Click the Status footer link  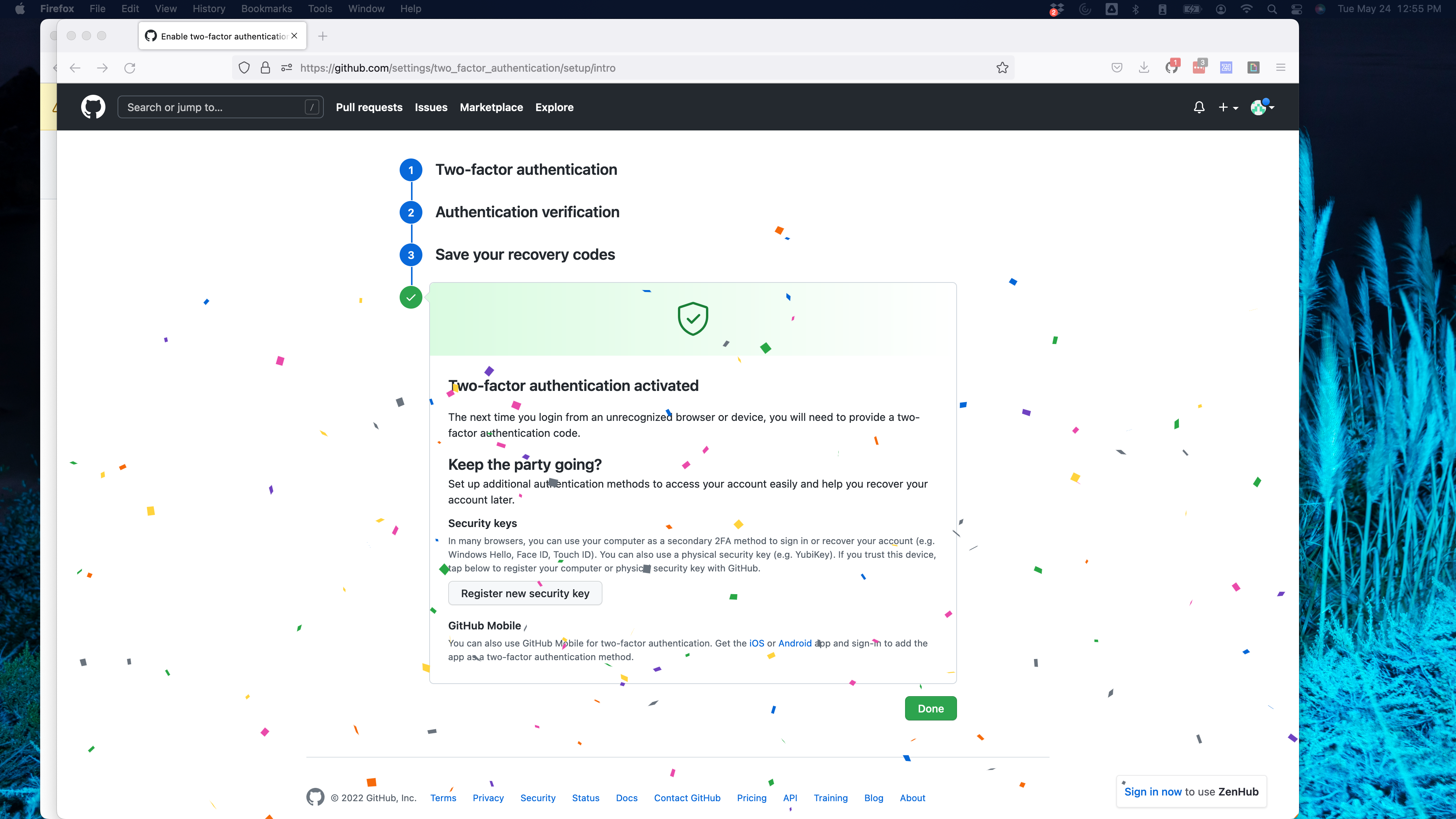[585, 798]
